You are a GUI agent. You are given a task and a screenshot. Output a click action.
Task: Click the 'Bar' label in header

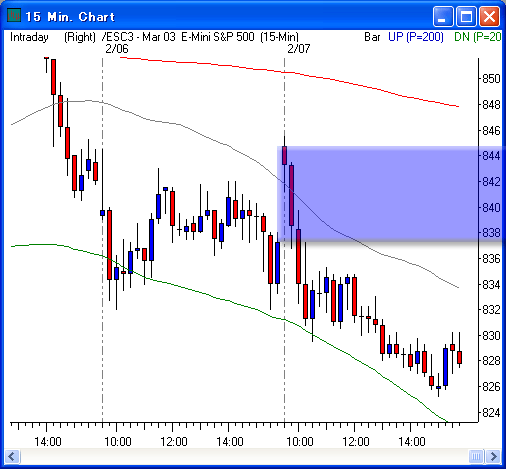pyautogui.click(x=372, y=37)
